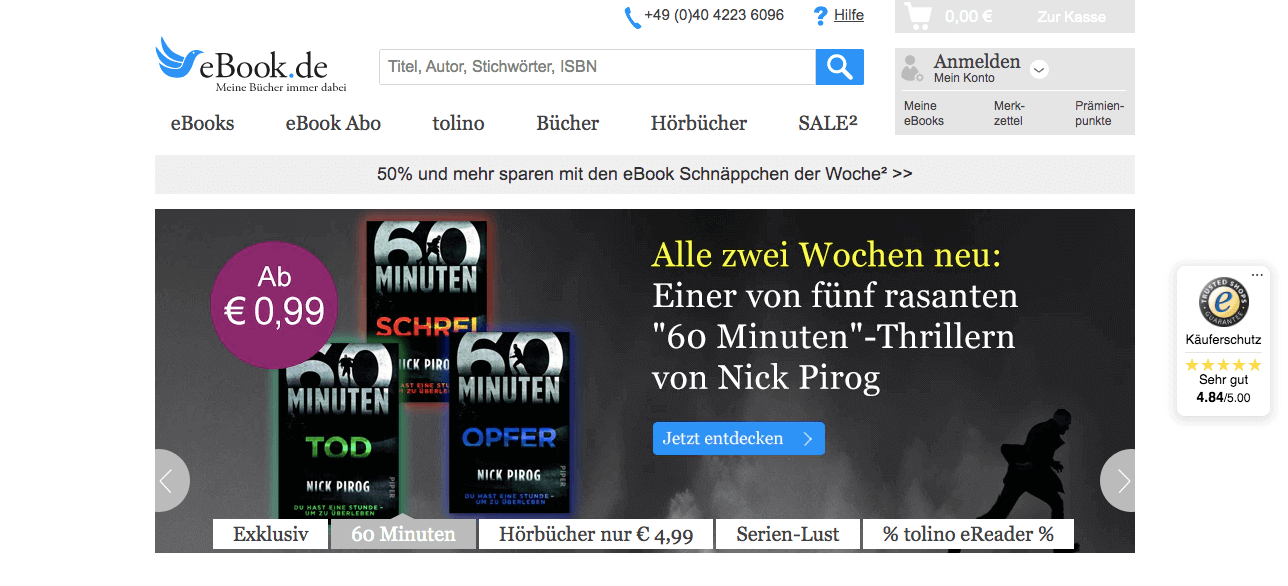This screenshot has width=1288, height=586.
Task: Open the Bücher menu
Action: [567, 123]
